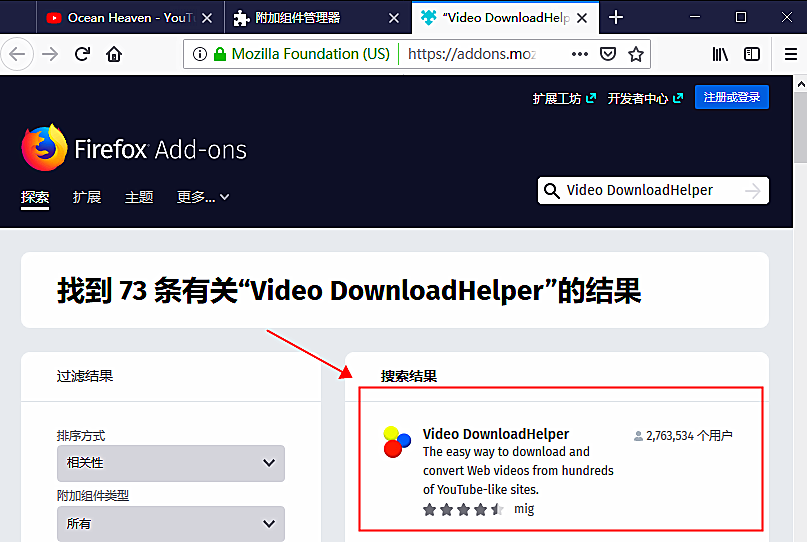Open the Library icon in toolbar
Screen dimensions: 807x542
point(720,54)
